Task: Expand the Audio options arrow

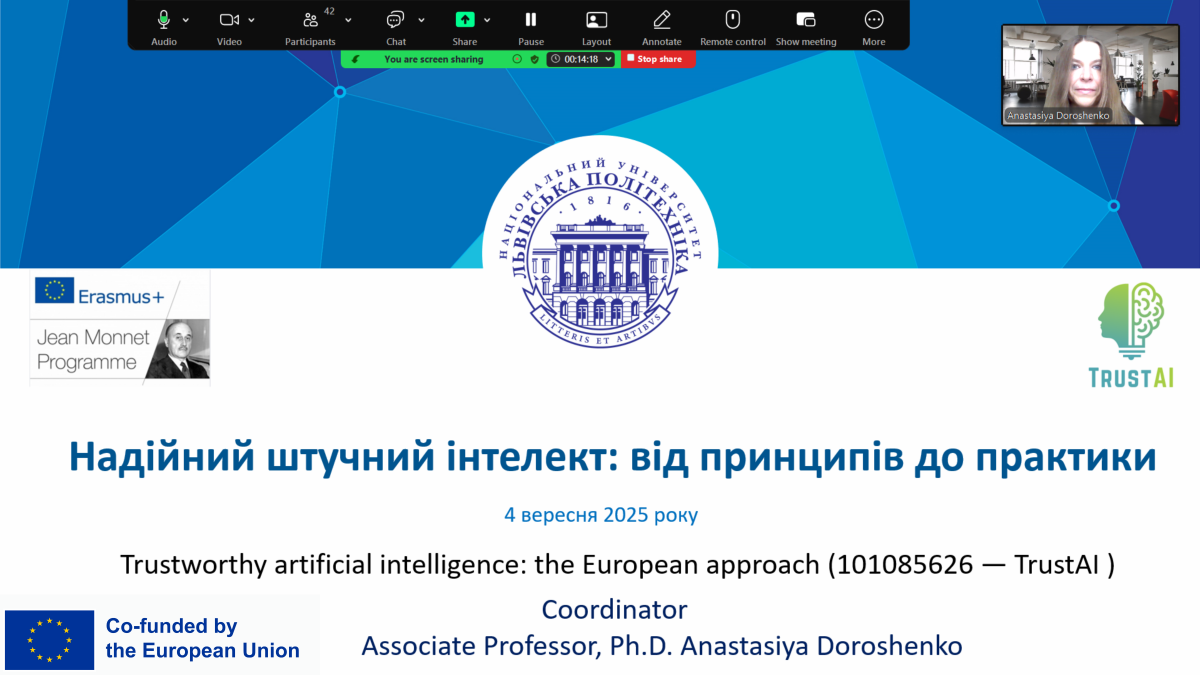Action: [186, 20]
